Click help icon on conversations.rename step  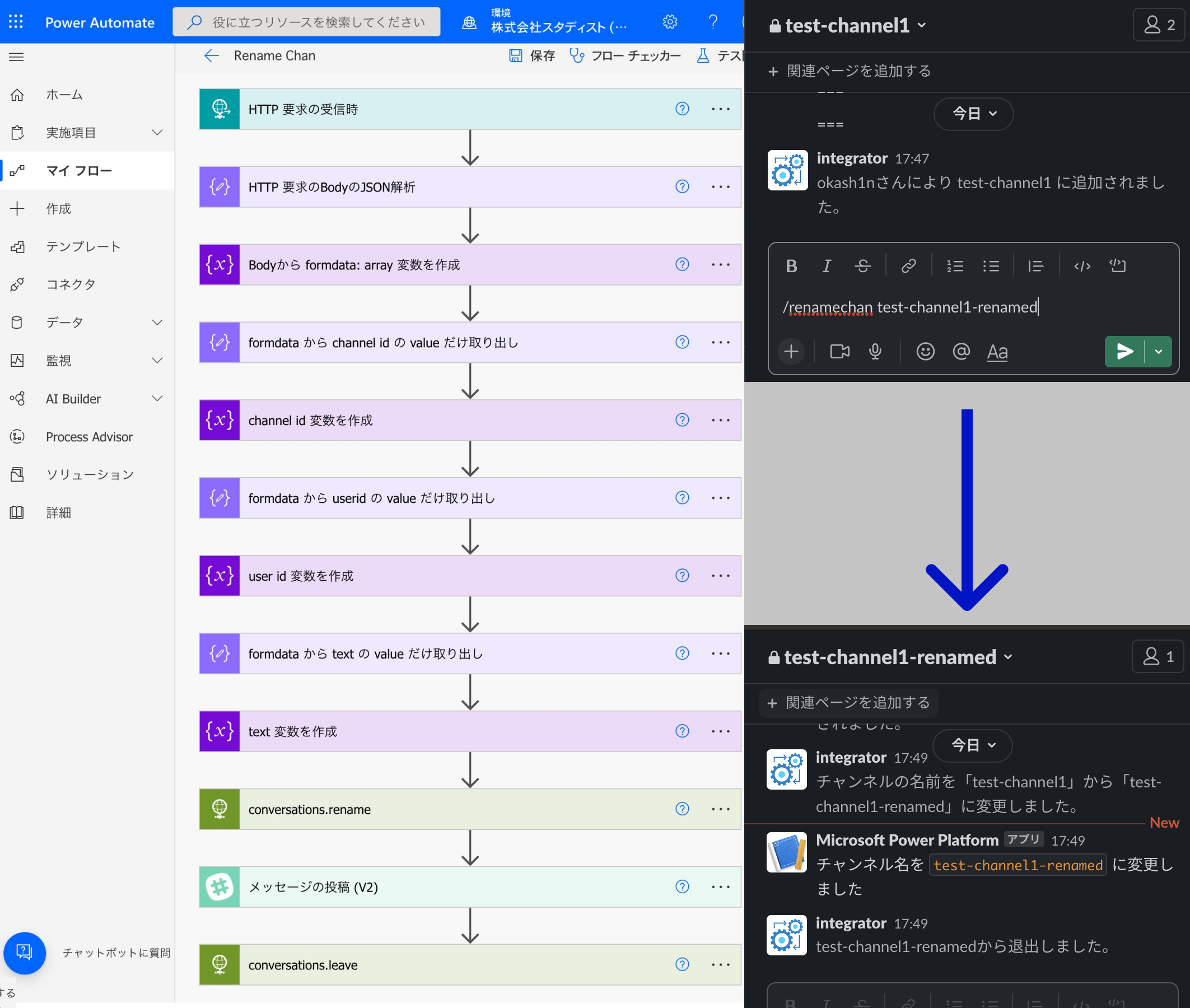[x=682, y=809]
